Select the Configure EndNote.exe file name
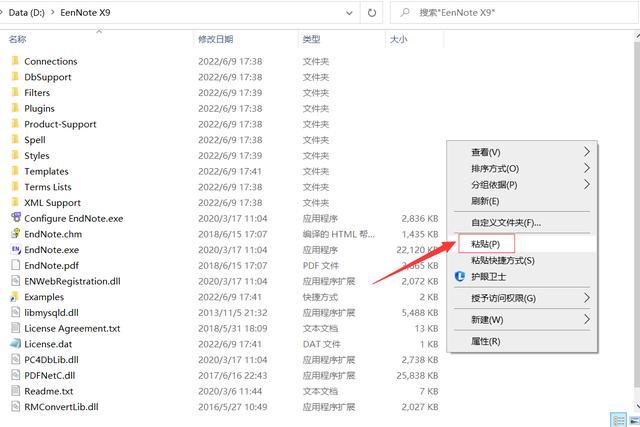Image resolution: width=640 pixels, height=427 pixels. pyautogui.click(x=73, y=218)
